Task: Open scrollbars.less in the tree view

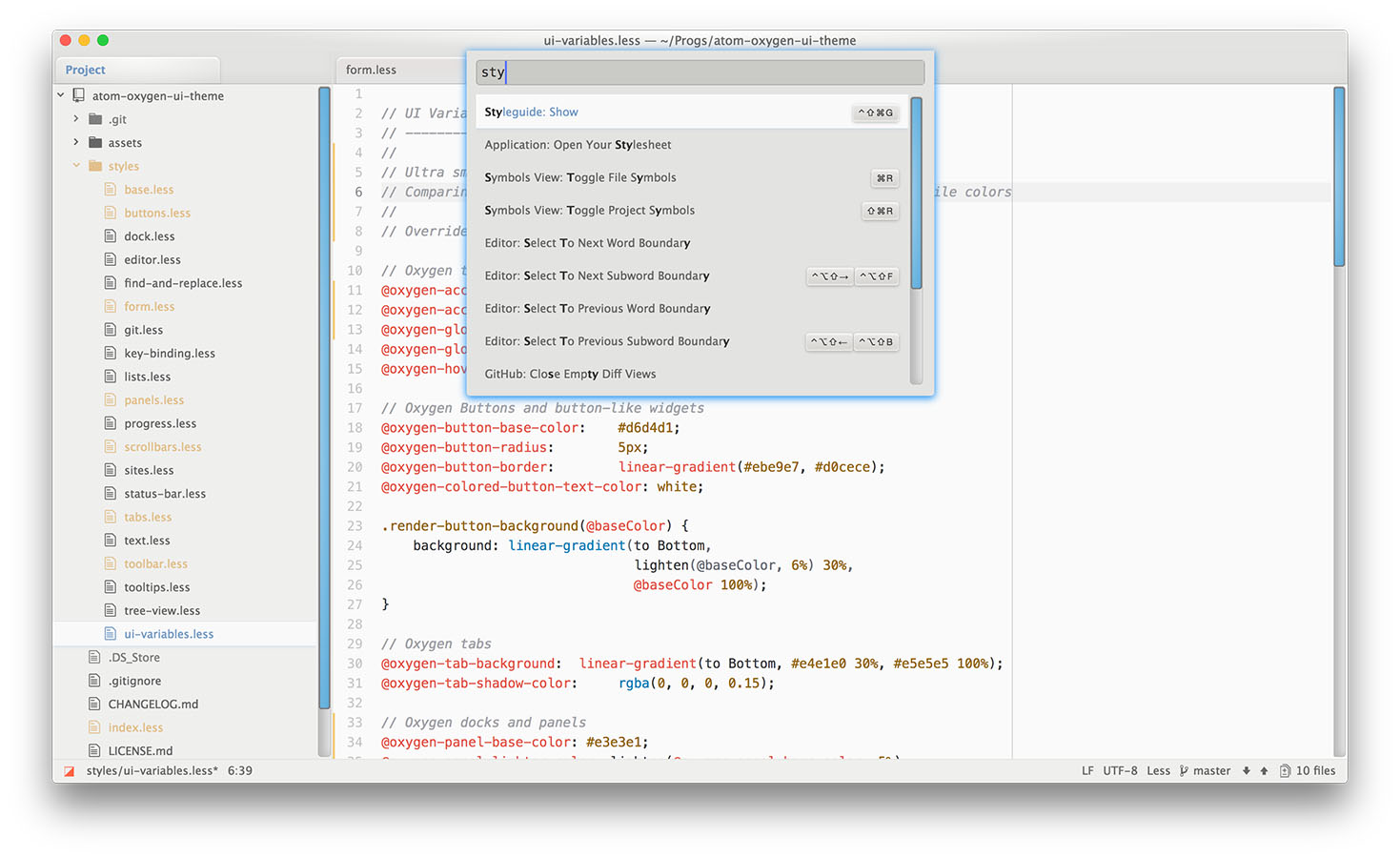Action: pyautogui.click(x=163, y=447)
